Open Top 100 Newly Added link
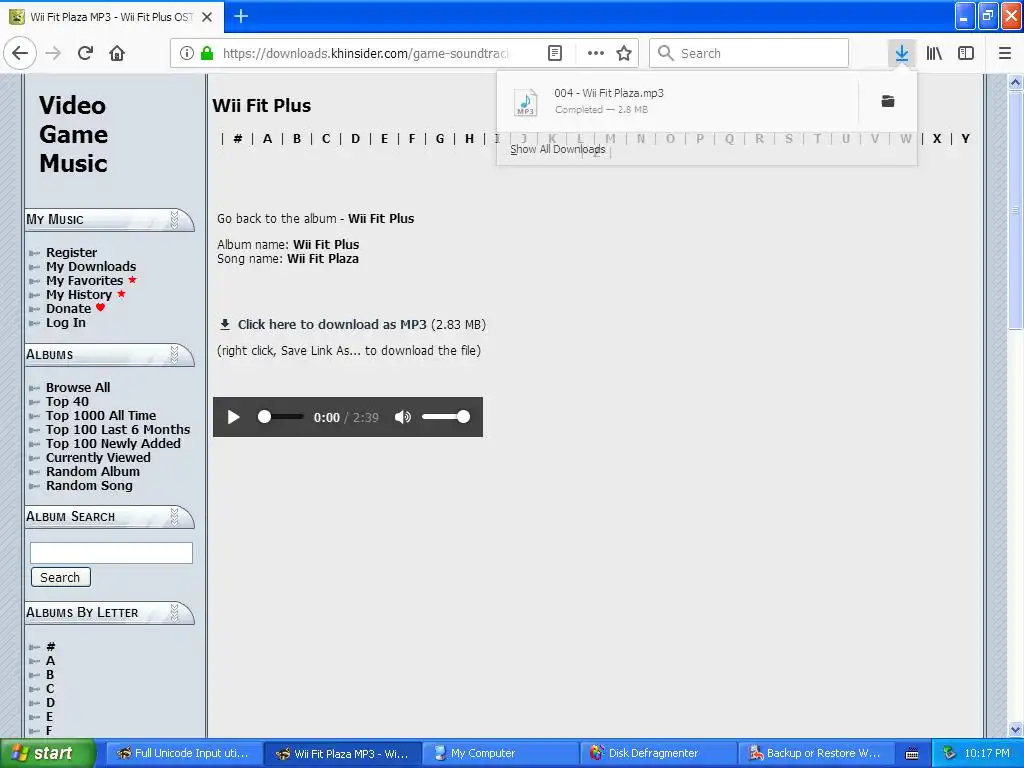This screenshot has height=768, width=1024. 113,443
